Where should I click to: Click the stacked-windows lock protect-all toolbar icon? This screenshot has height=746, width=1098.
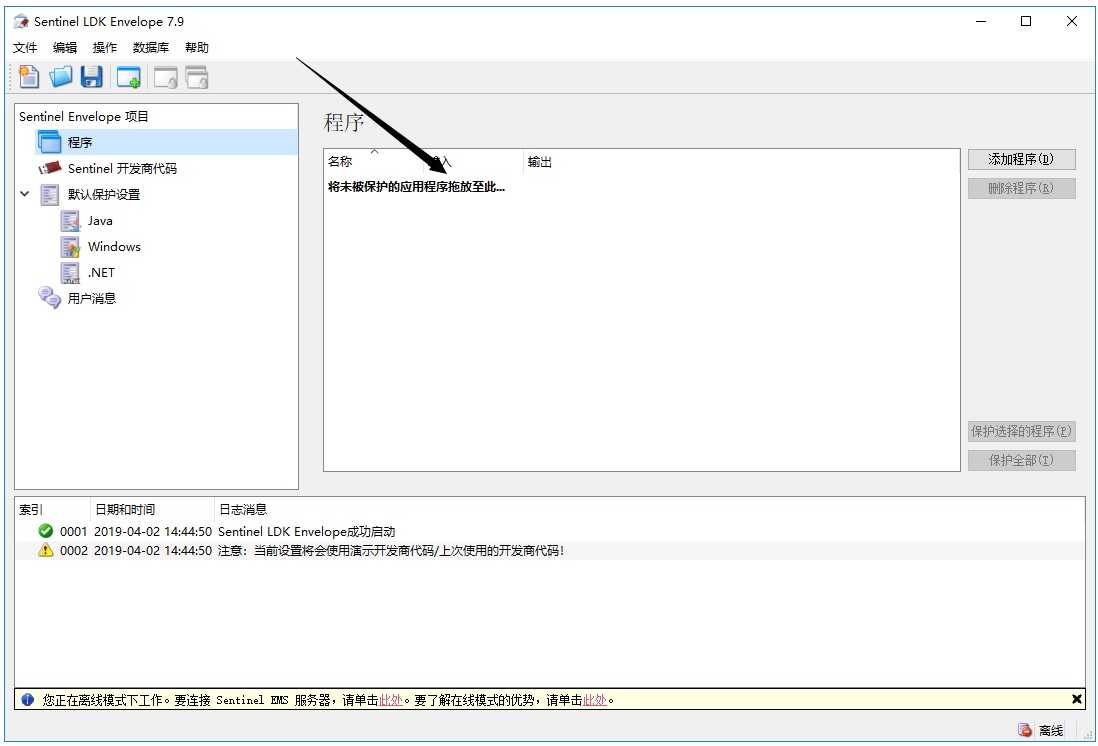click(197, 77)
